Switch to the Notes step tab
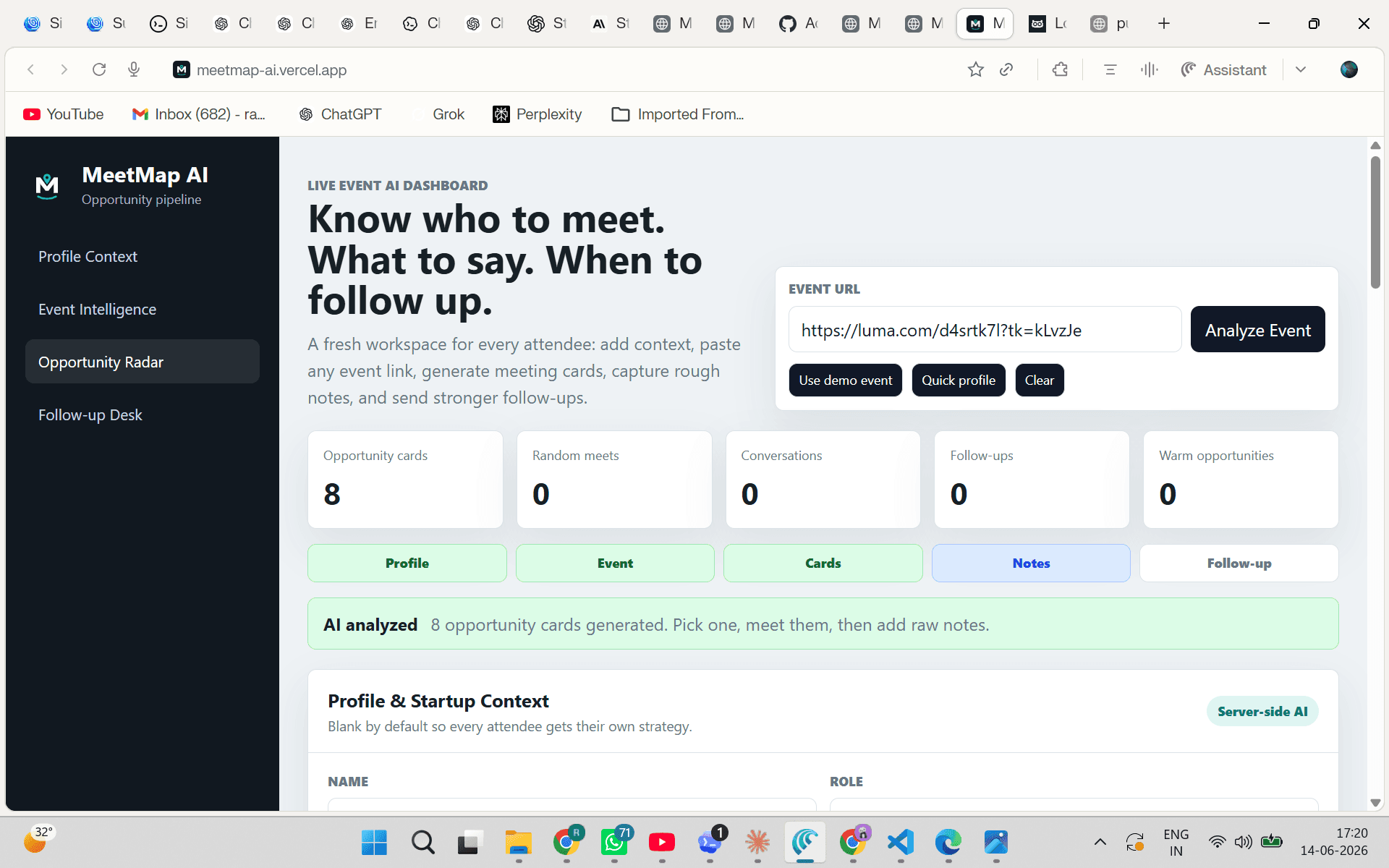Screen dimensions: 1389x868 coord(1031,563)
